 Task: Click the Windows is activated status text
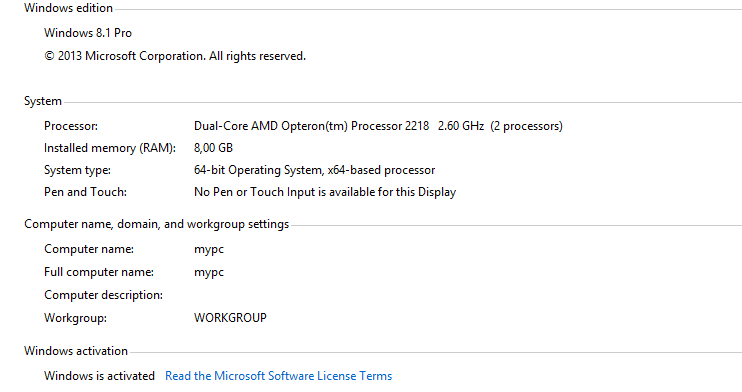[99, 376]
